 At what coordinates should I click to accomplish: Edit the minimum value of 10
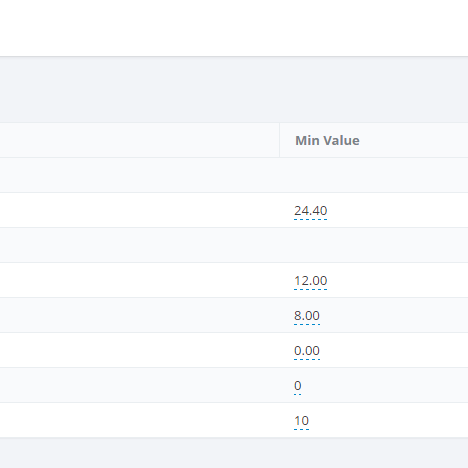(301, 421)
